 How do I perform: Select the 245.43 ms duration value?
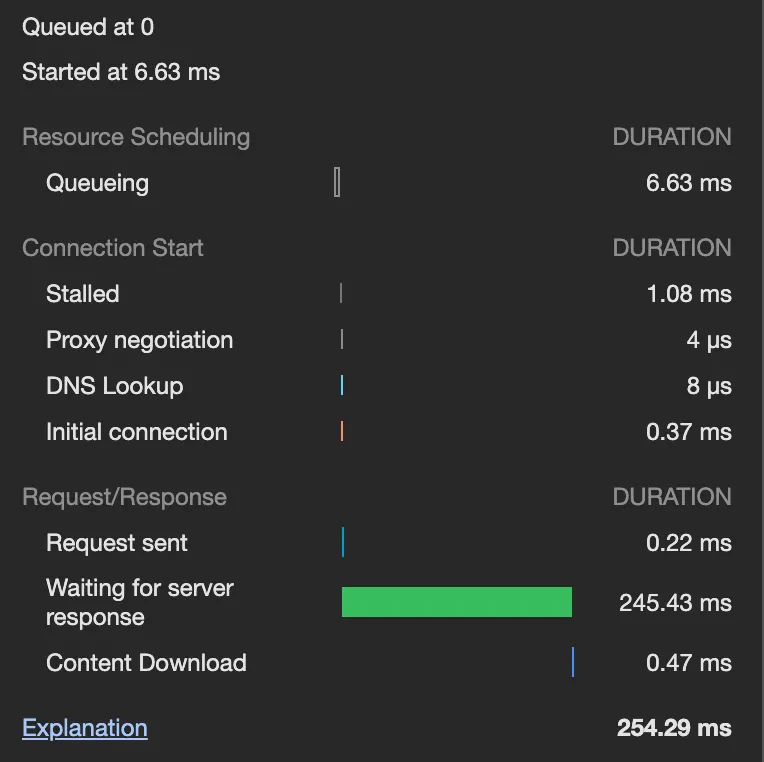(x=675, y=603)
